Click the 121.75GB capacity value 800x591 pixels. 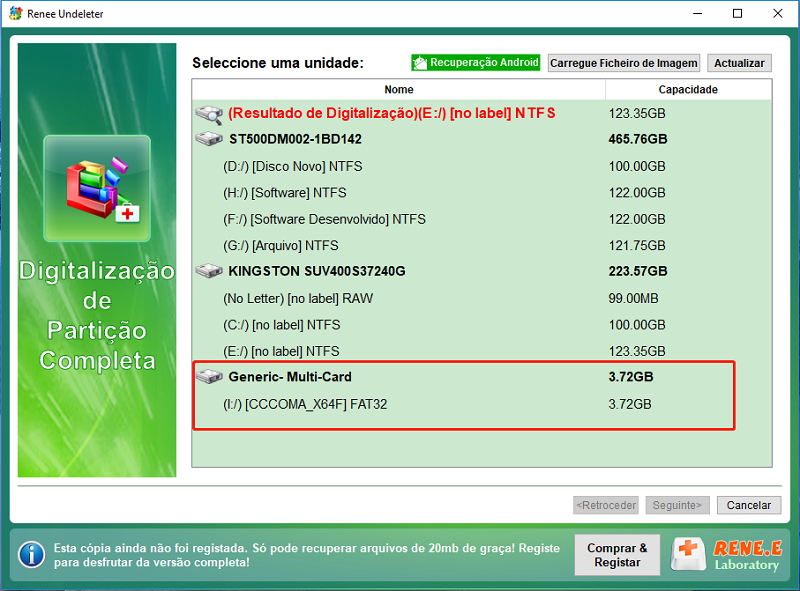click(x=637, y=245)
